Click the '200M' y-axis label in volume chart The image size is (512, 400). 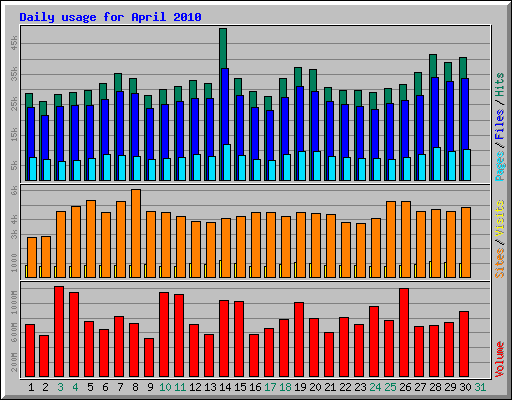tap(14, 362)
